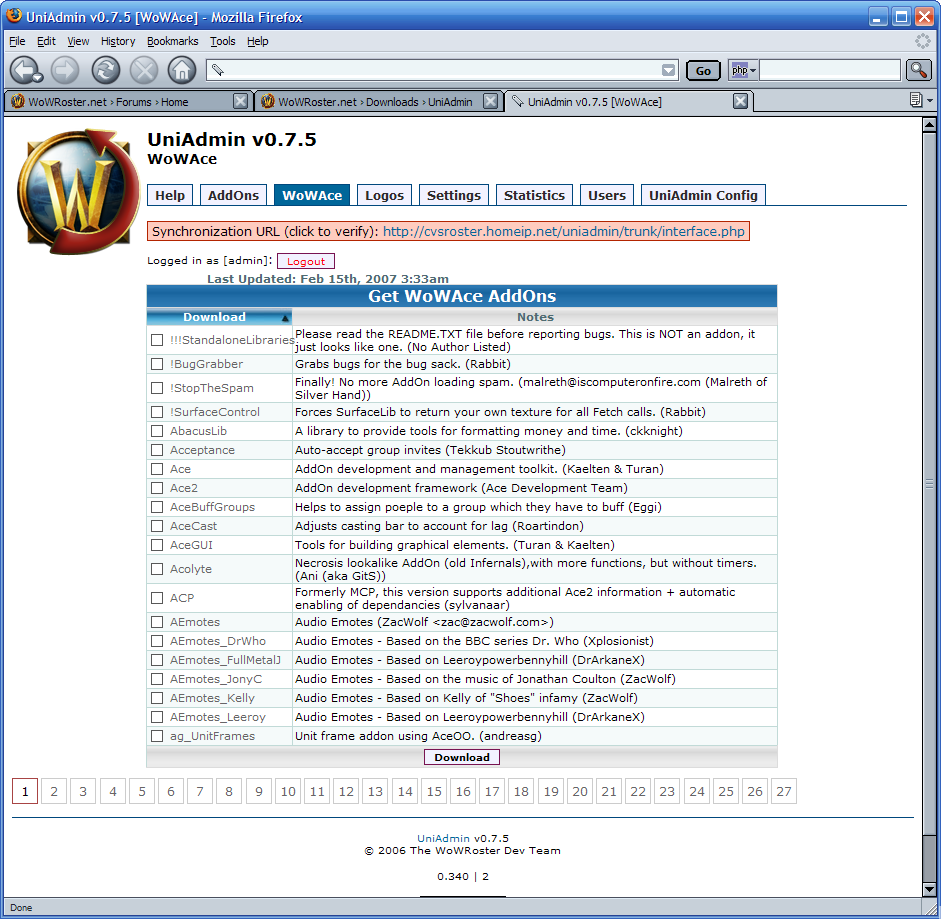This screenshot has height=919, width=941.
Task: Click the scrollbar down arrow
Action: 929,890
